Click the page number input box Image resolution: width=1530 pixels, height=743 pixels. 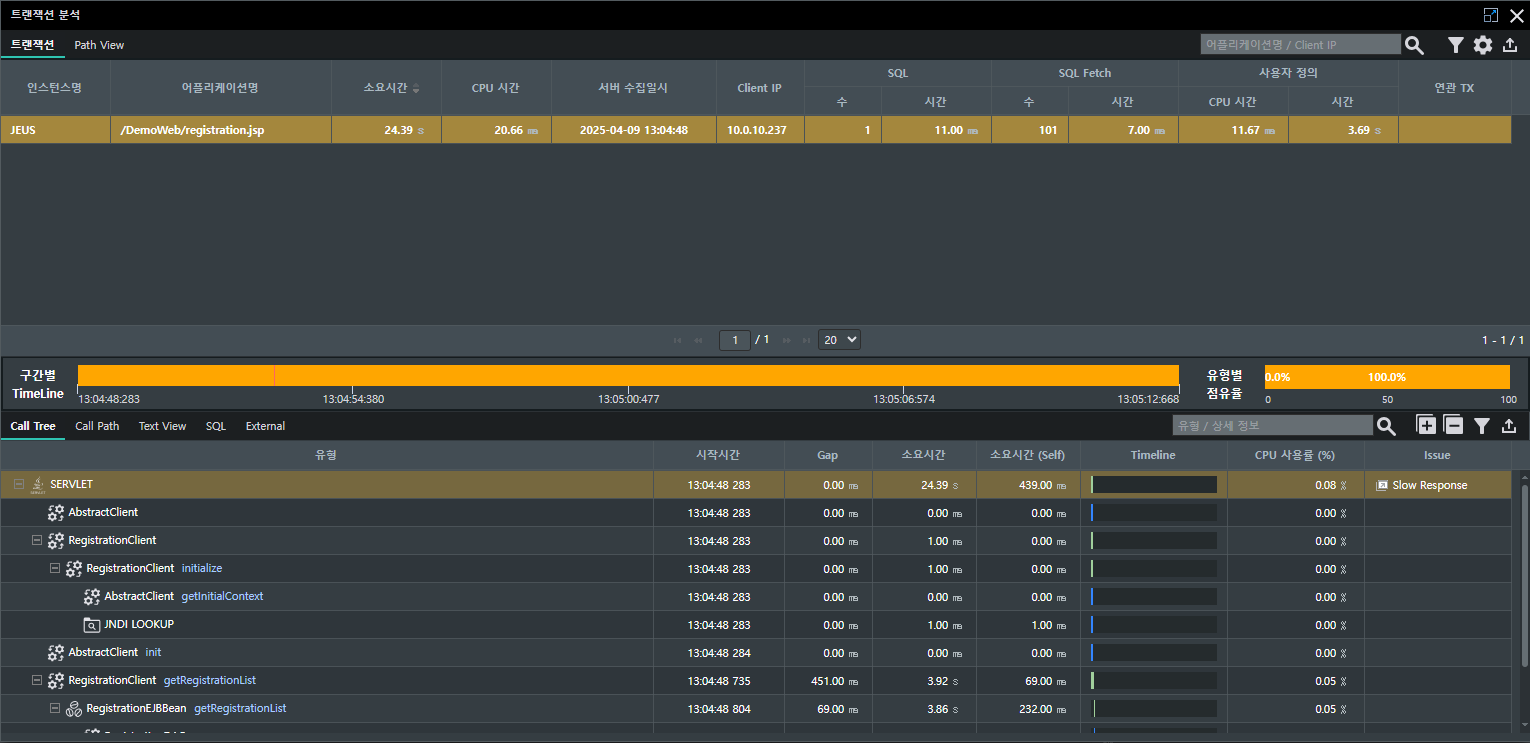[735, 340]
